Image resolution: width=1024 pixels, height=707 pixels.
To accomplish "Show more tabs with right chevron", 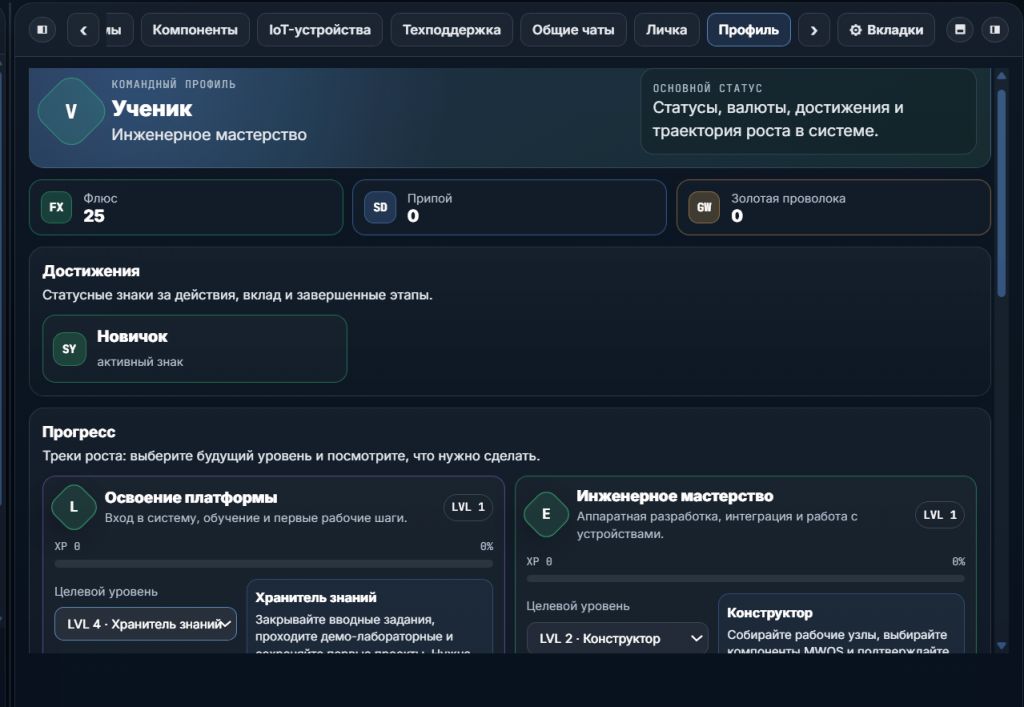I will pos(814,30).
